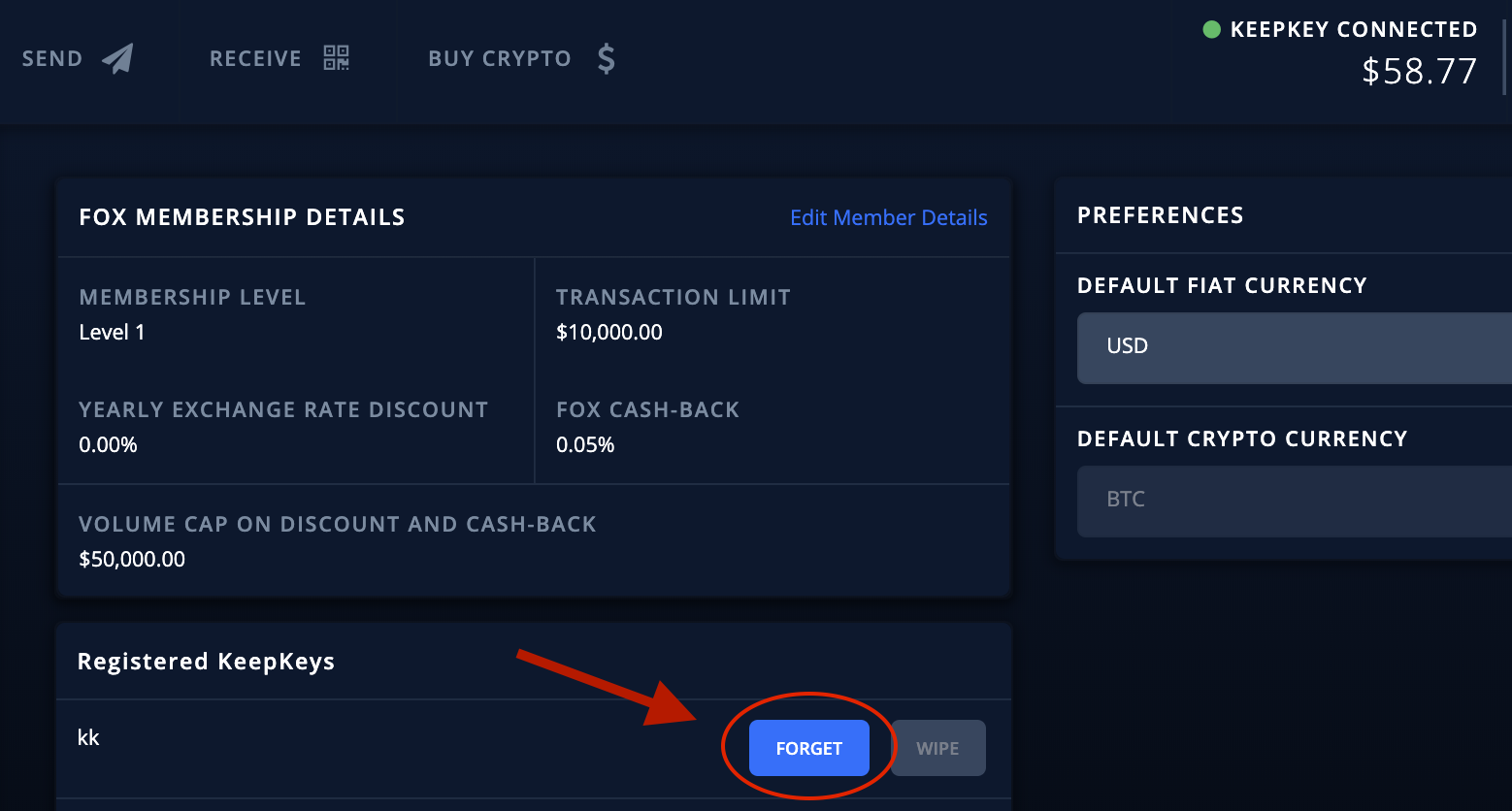Click the green KeepKey connected status dot

(x=1211, y=29)
